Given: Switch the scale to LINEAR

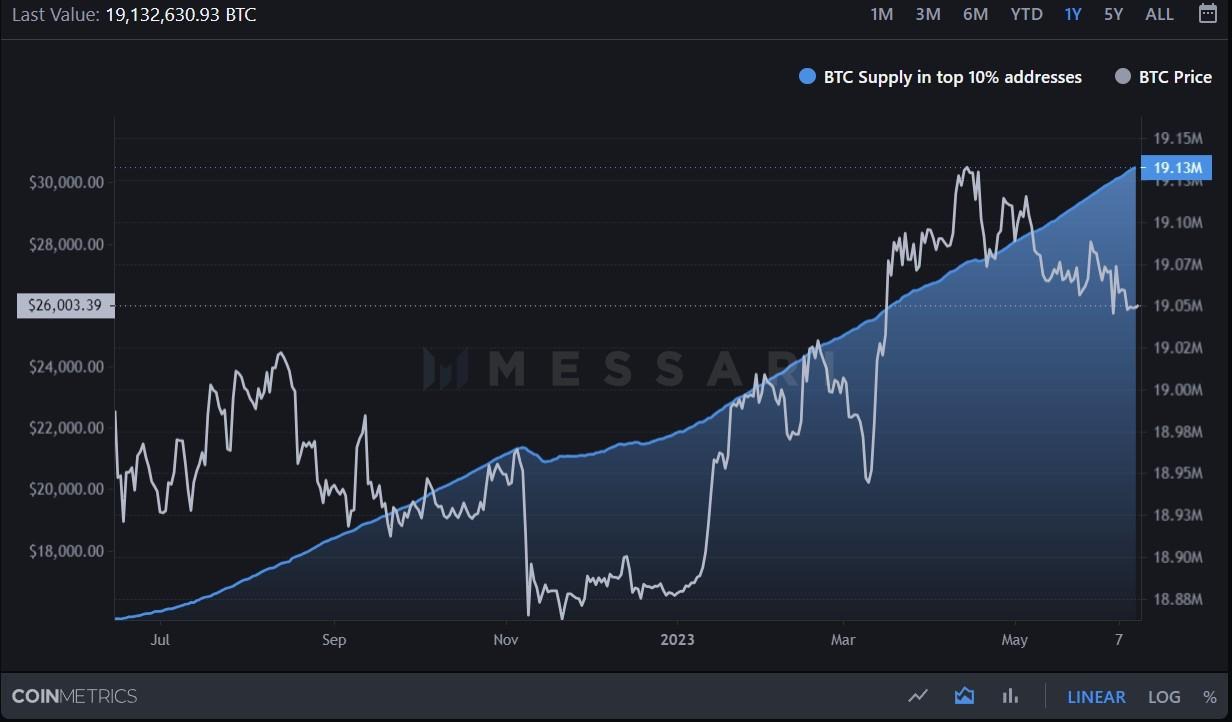Looking at the screenshot, I should [x=1096, y=697].
